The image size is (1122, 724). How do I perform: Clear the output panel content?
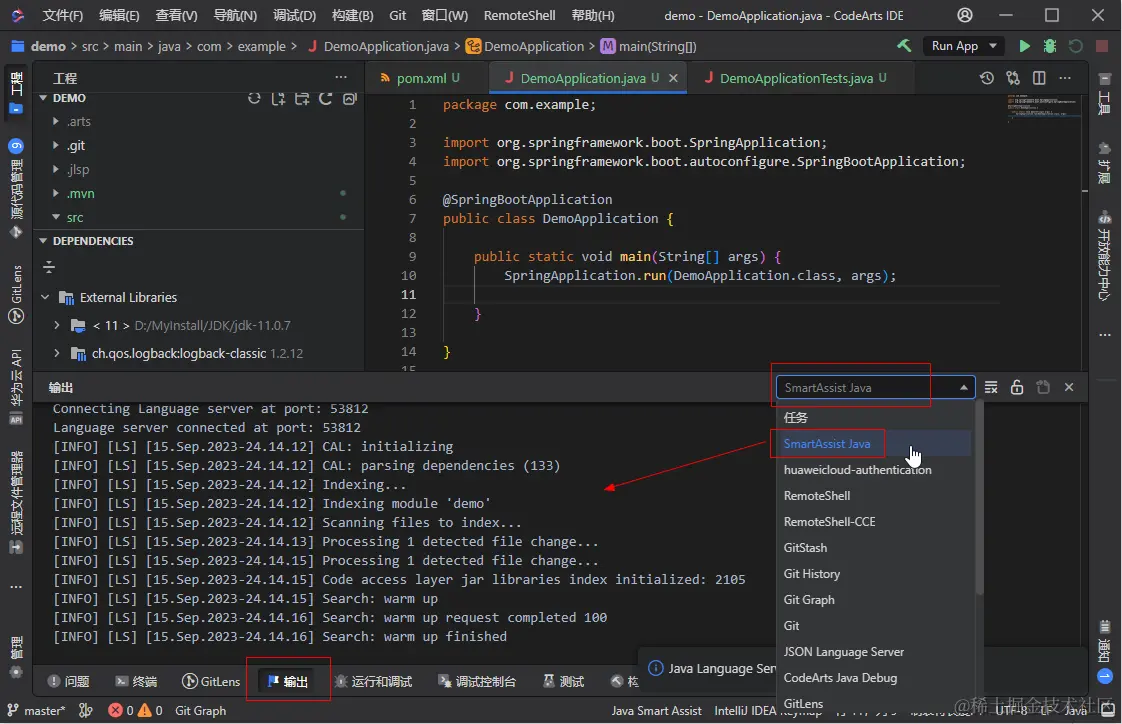click(x=991, y=387)
